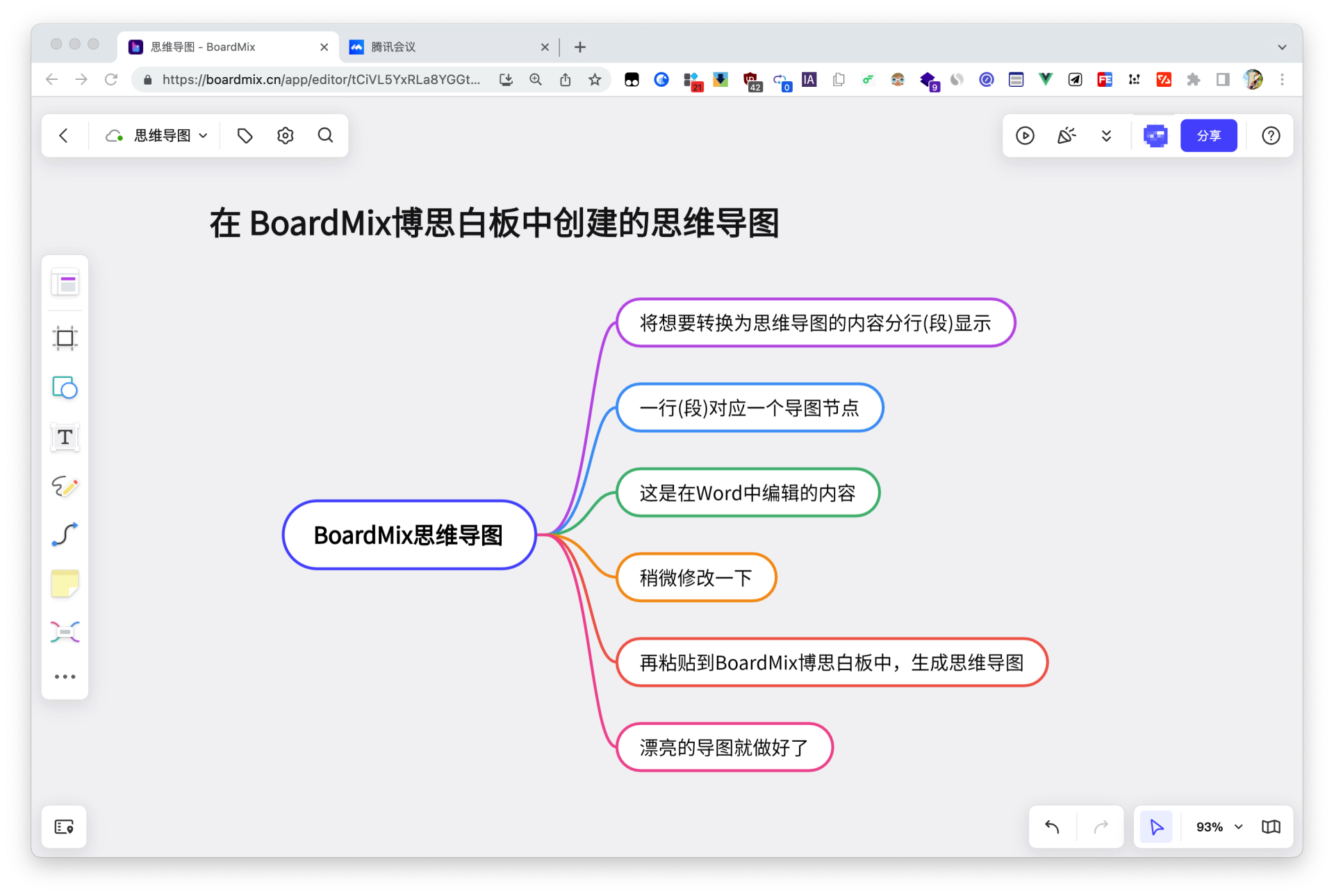Image resolution: width=1334 pixels, height=896 pixels.
Task: Open a new browser tab
Action: [580, 47]
